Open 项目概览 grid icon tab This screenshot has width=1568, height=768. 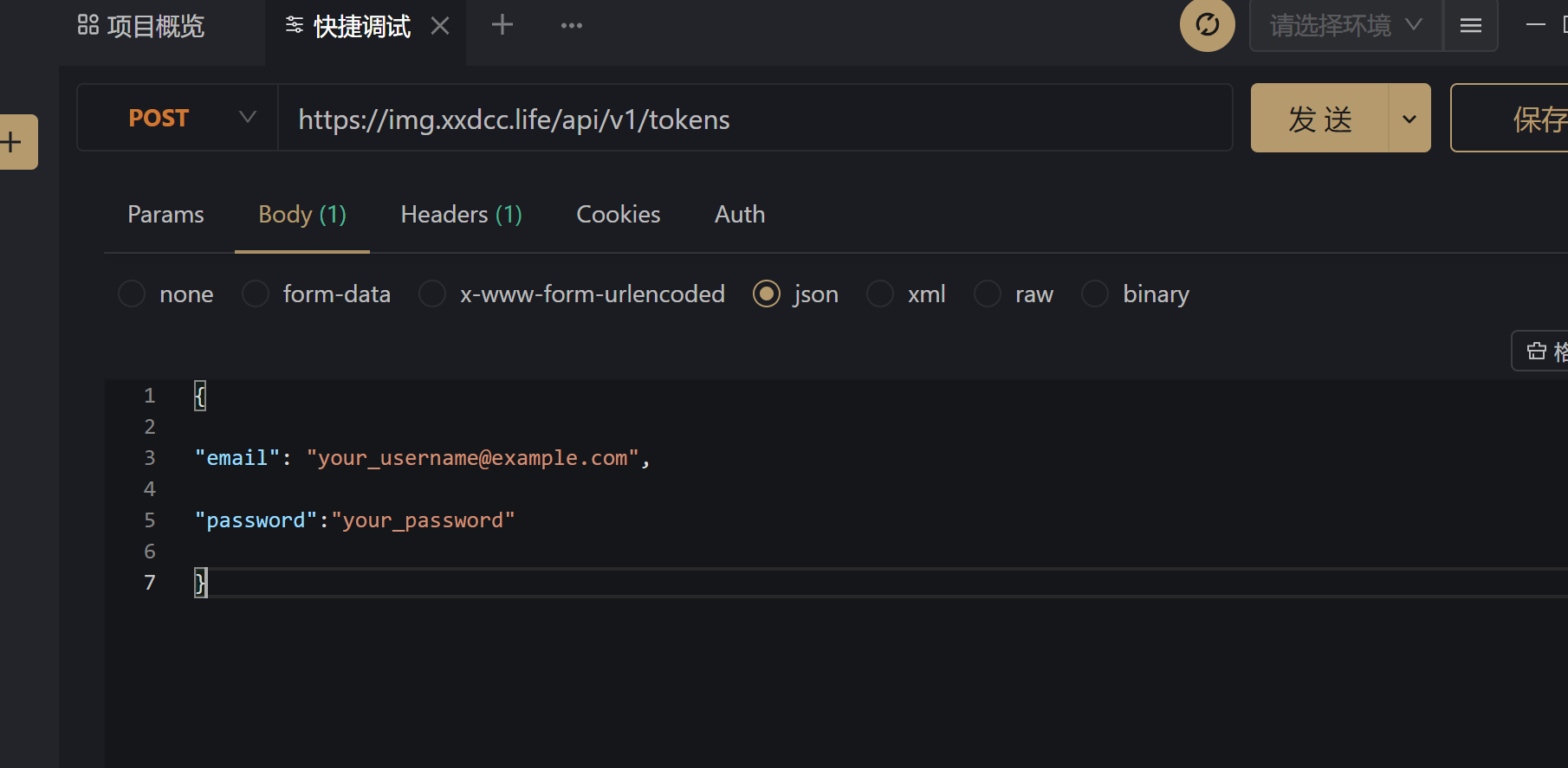(141, 26)
